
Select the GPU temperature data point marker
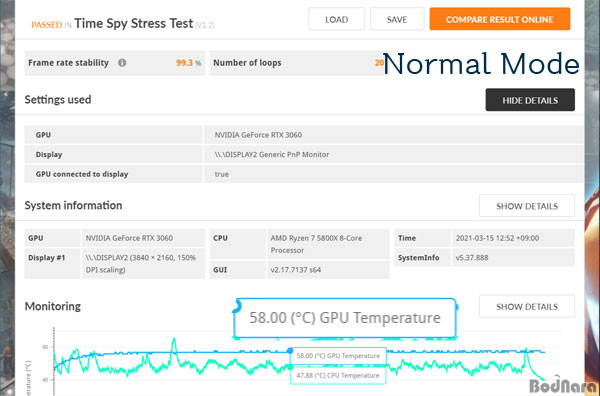pos(290,351)
